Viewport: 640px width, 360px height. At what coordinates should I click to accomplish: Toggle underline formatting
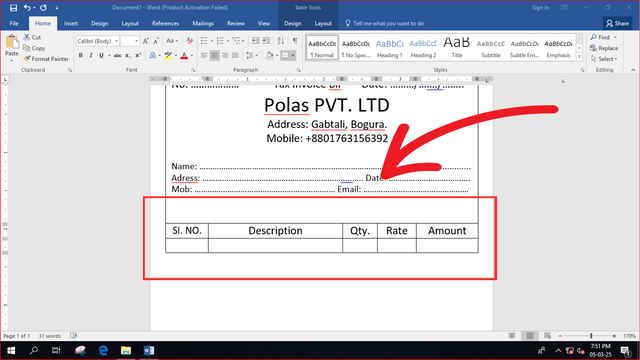pos(101,56)
